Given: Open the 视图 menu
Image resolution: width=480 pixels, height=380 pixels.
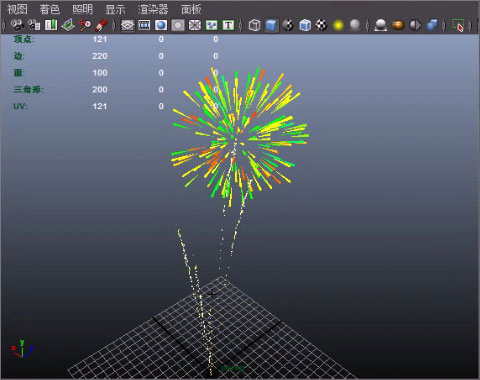Looking at the screenshot, I should 17,9.
